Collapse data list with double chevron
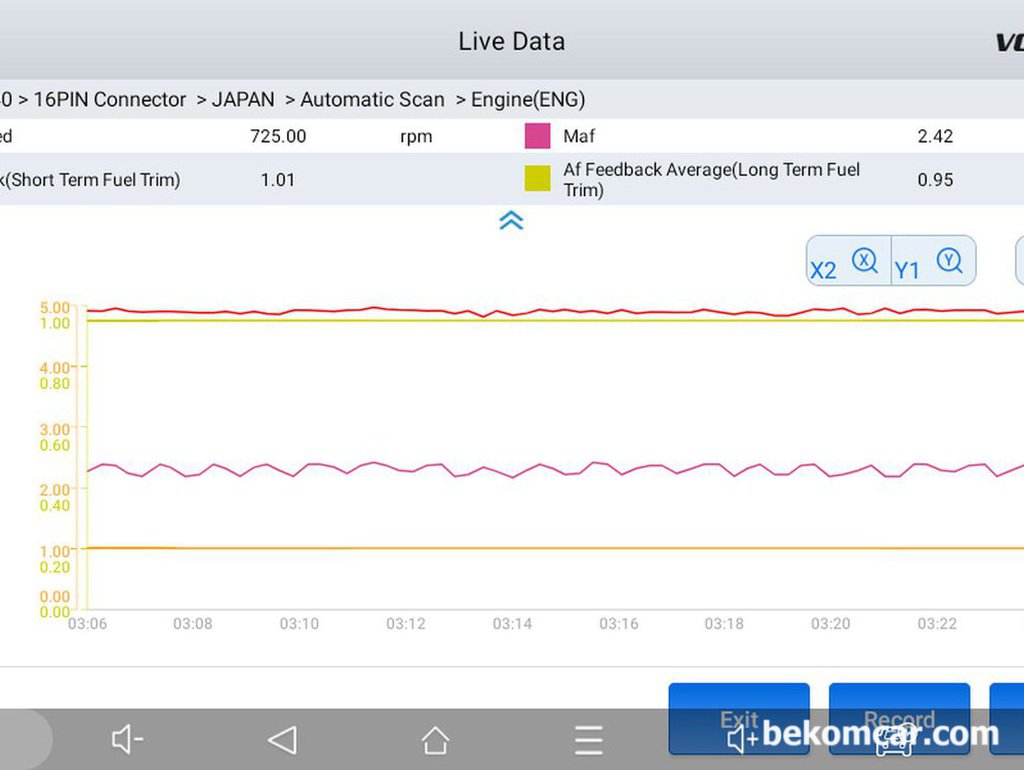This screenshot has height=770, width=1024. [x=511, y=220]
